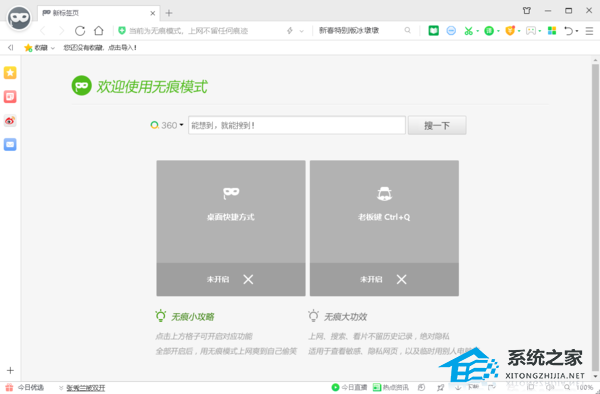Open yellow star favorites in sidebar
The image size is (600, 394).
(10, 73)
